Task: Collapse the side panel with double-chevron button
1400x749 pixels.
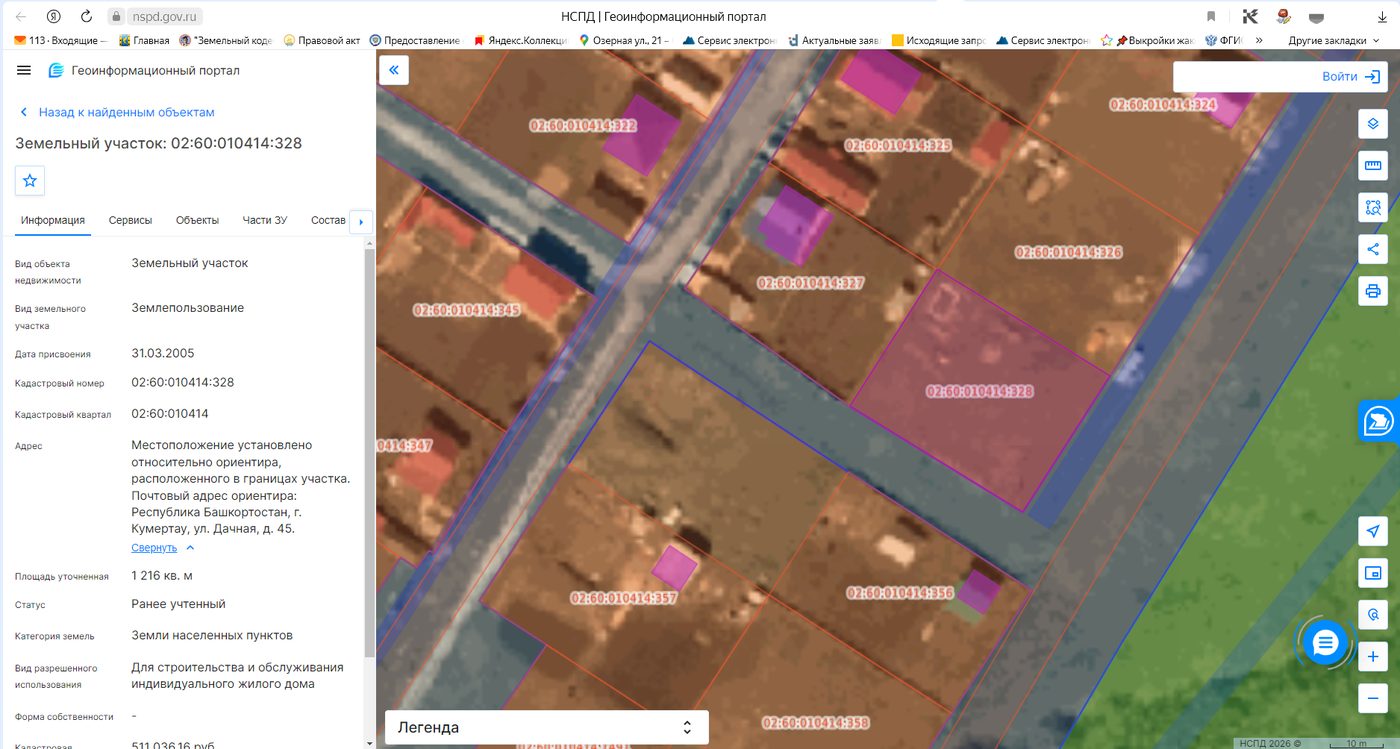Action: click(x=394, y=70)
